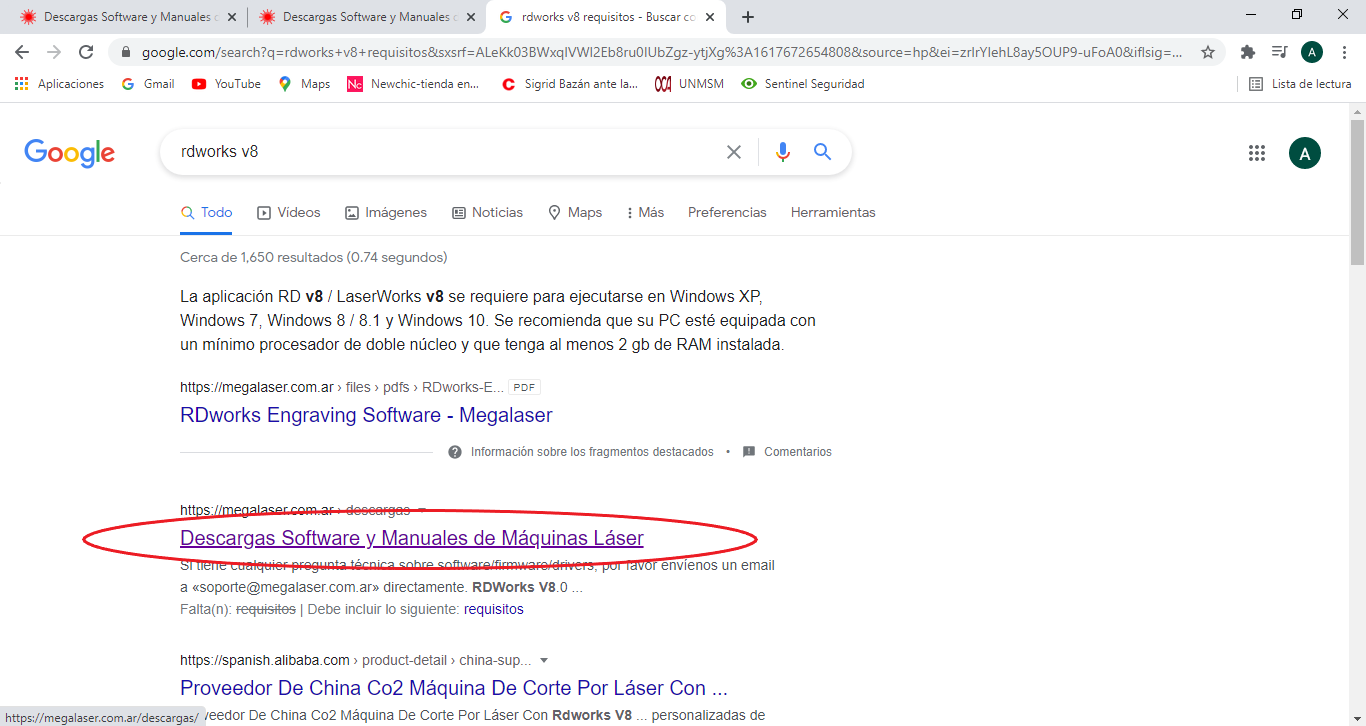The height and width of the screenshot is (726, 1366).
Task: Open the Chrome profile avatar in the toolbar
Action: [1312, 52]
